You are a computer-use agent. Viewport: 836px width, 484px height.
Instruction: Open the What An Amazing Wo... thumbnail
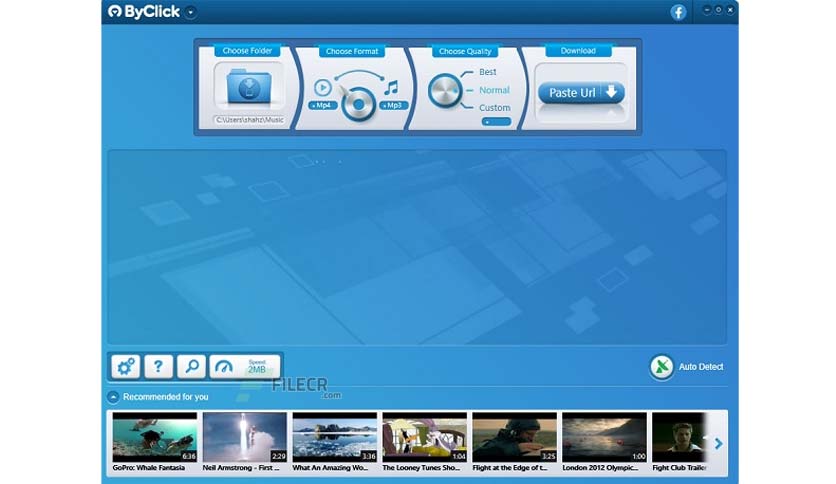tap(334, 437)
